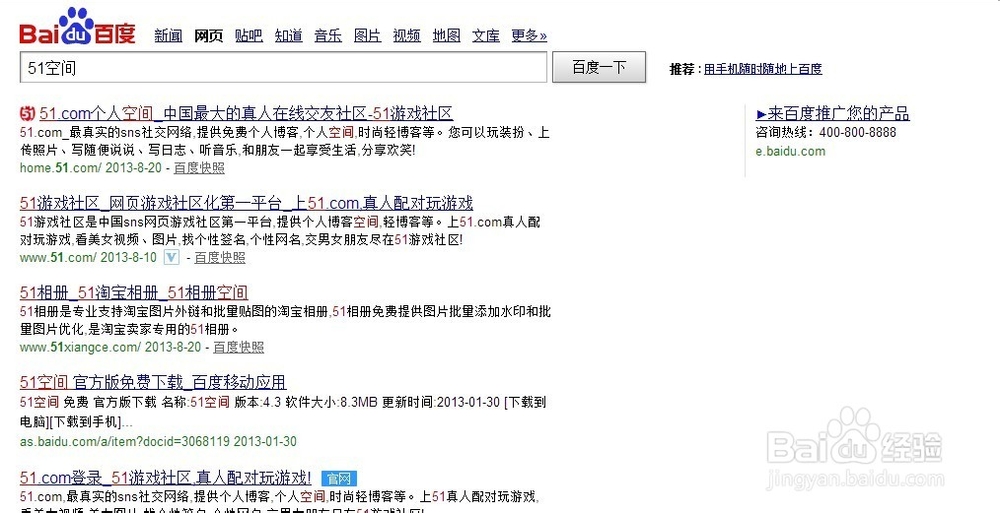Open result 51.com登录_51游戏社区,真人配对玩游戏
Image resolution: width=1000 pixels, height=513 pixels.
(166, 477)
